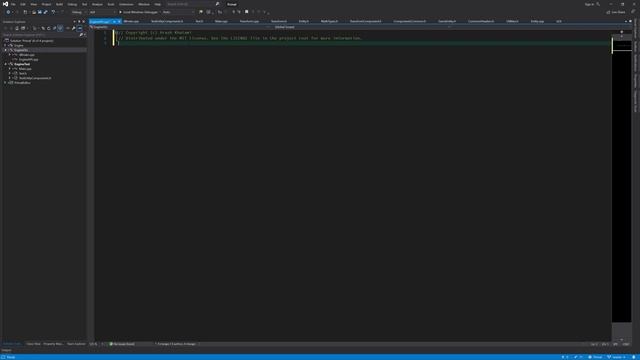640x360 pixels.
Task: Click the master branch status bar button
Action: pos(616,357)
